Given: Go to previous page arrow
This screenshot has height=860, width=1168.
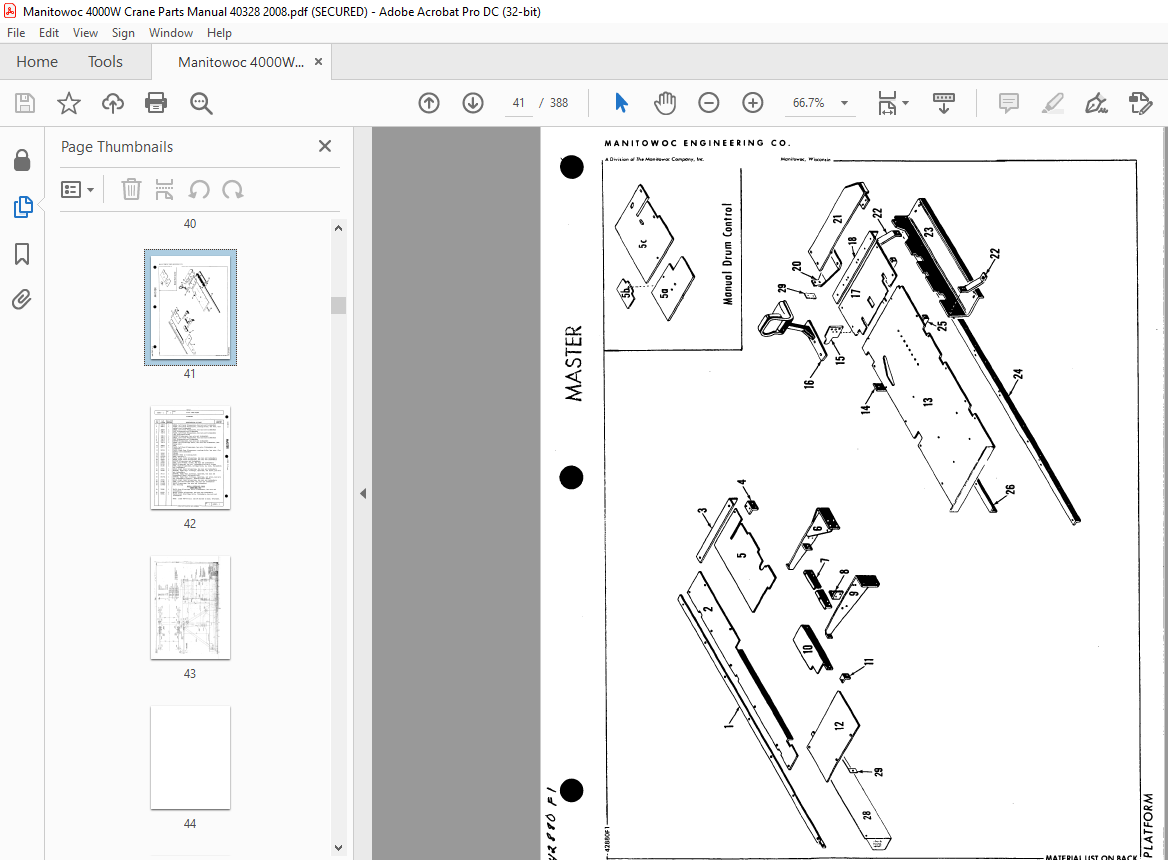Looking at the screenshot, I should 429,103.
